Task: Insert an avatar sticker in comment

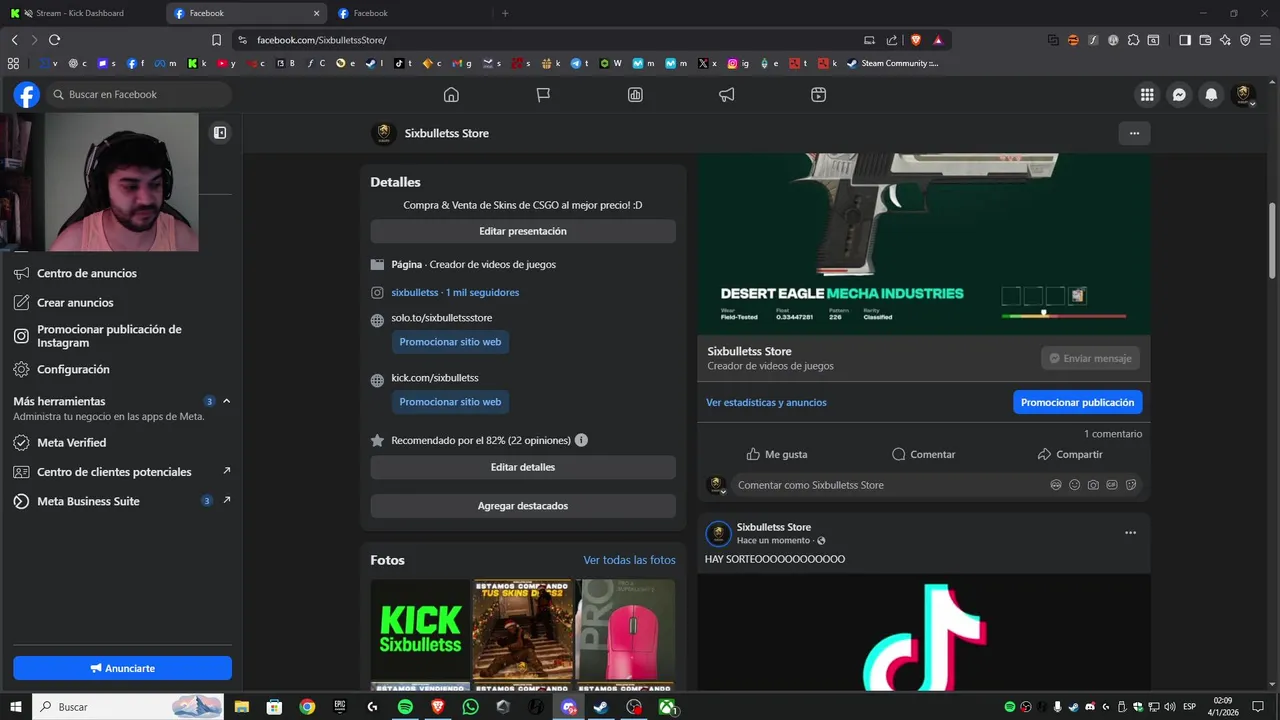Action: (1056, 485)
